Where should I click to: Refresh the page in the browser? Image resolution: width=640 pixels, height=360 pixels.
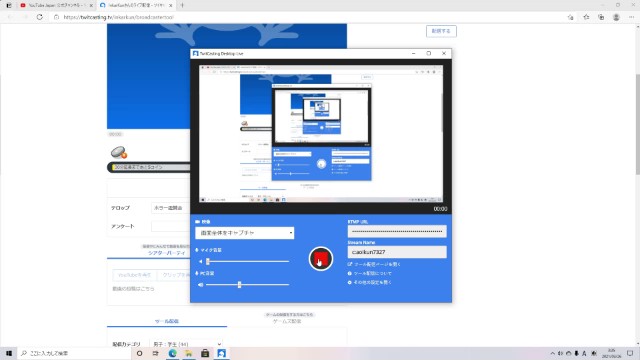pos(40,17)
